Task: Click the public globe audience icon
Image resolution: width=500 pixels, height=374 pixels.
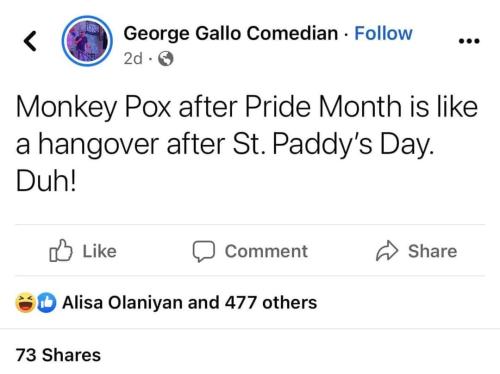Action: [x=166, y=59]
